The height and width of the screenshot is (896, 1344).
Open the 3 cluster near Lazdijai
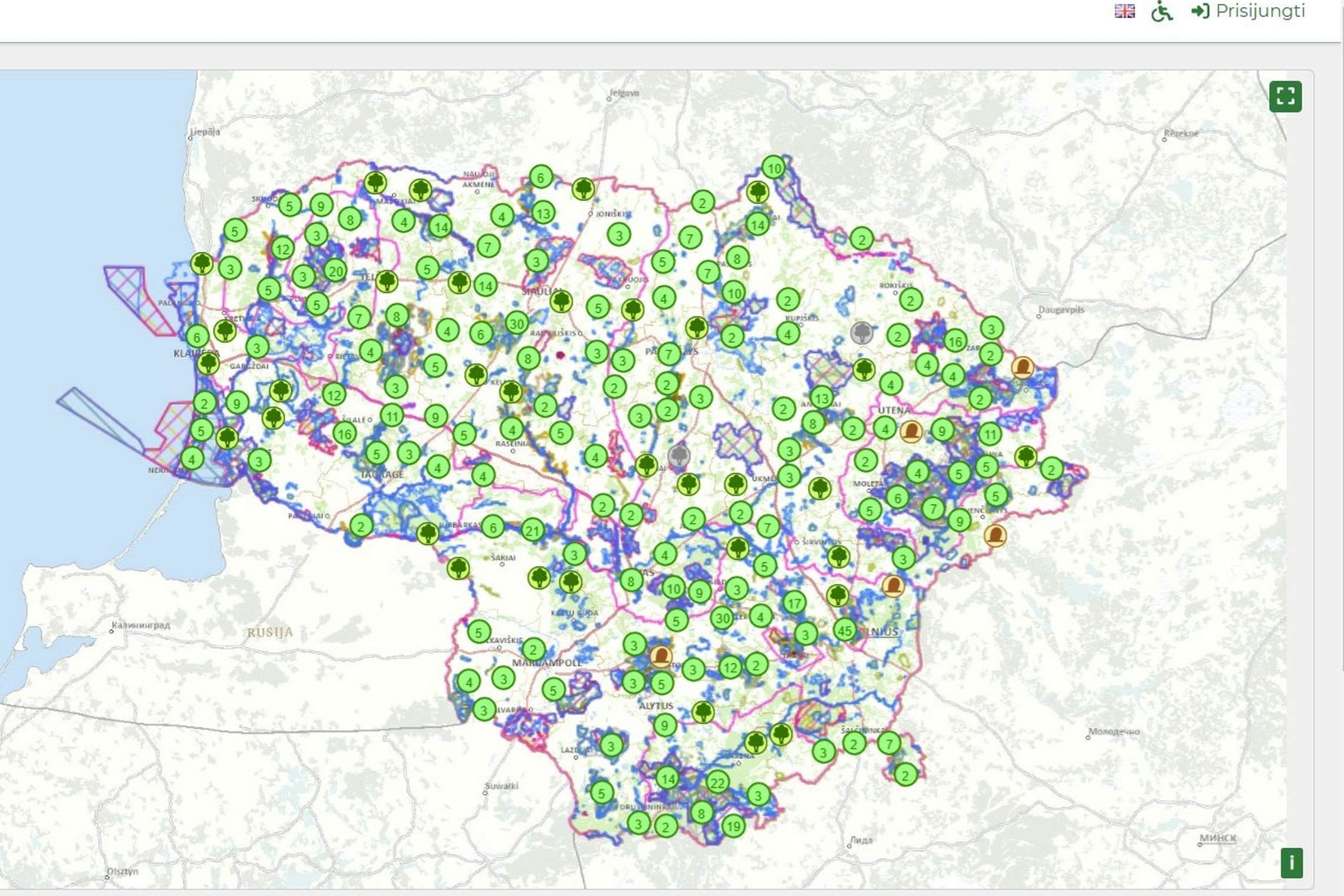click(x=611, y=746)
